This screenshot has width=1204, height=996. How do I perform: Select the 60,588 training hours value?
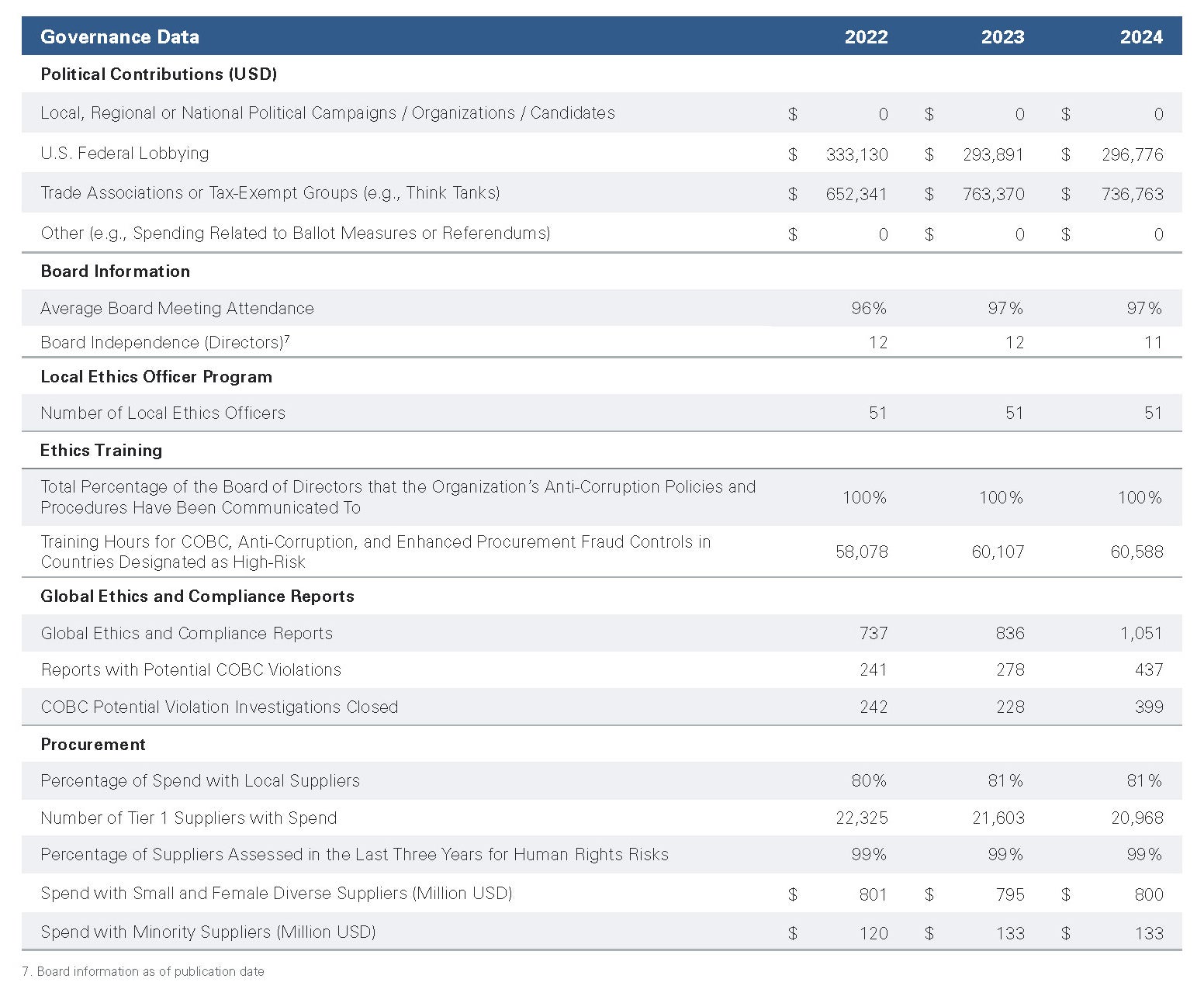[1137, 552]
